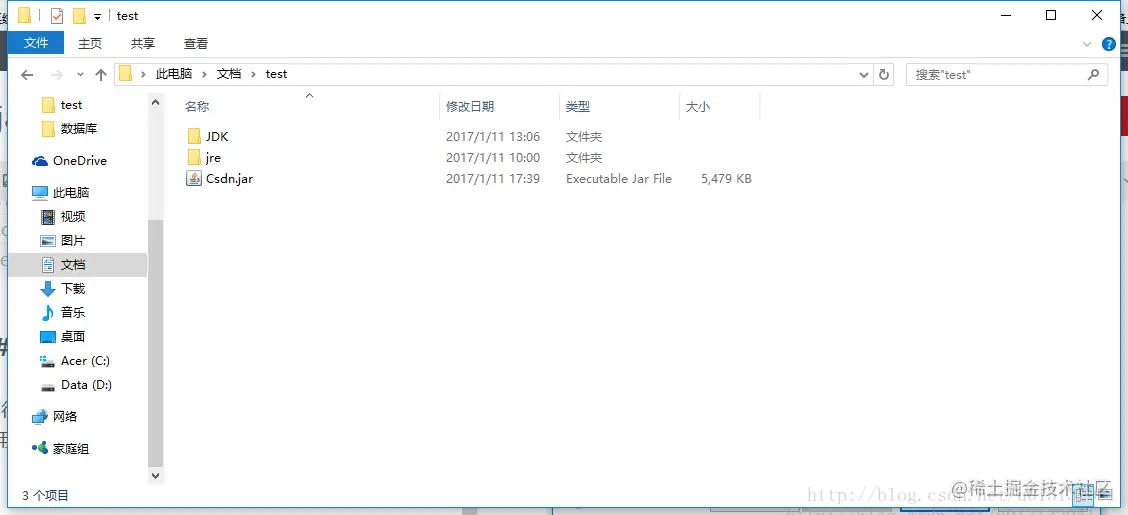Viewport: 1128px width, 515px height.
Task: Go up one folder level arrow
Action: pos(101,74)
